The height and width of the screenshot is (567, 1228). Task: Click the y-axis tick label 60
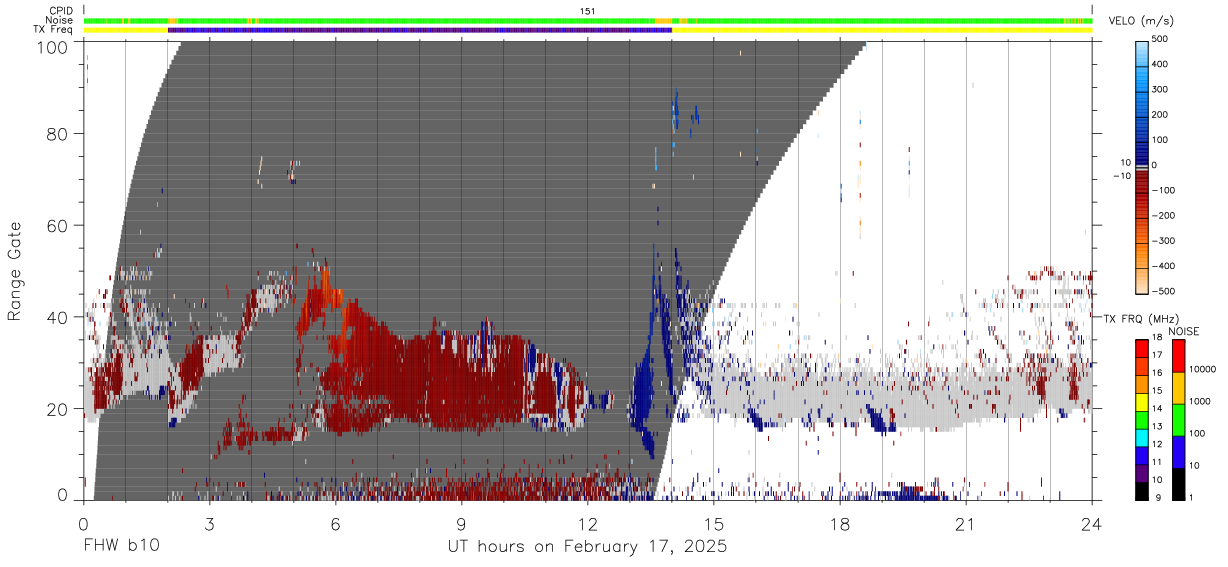coord(58,226)
